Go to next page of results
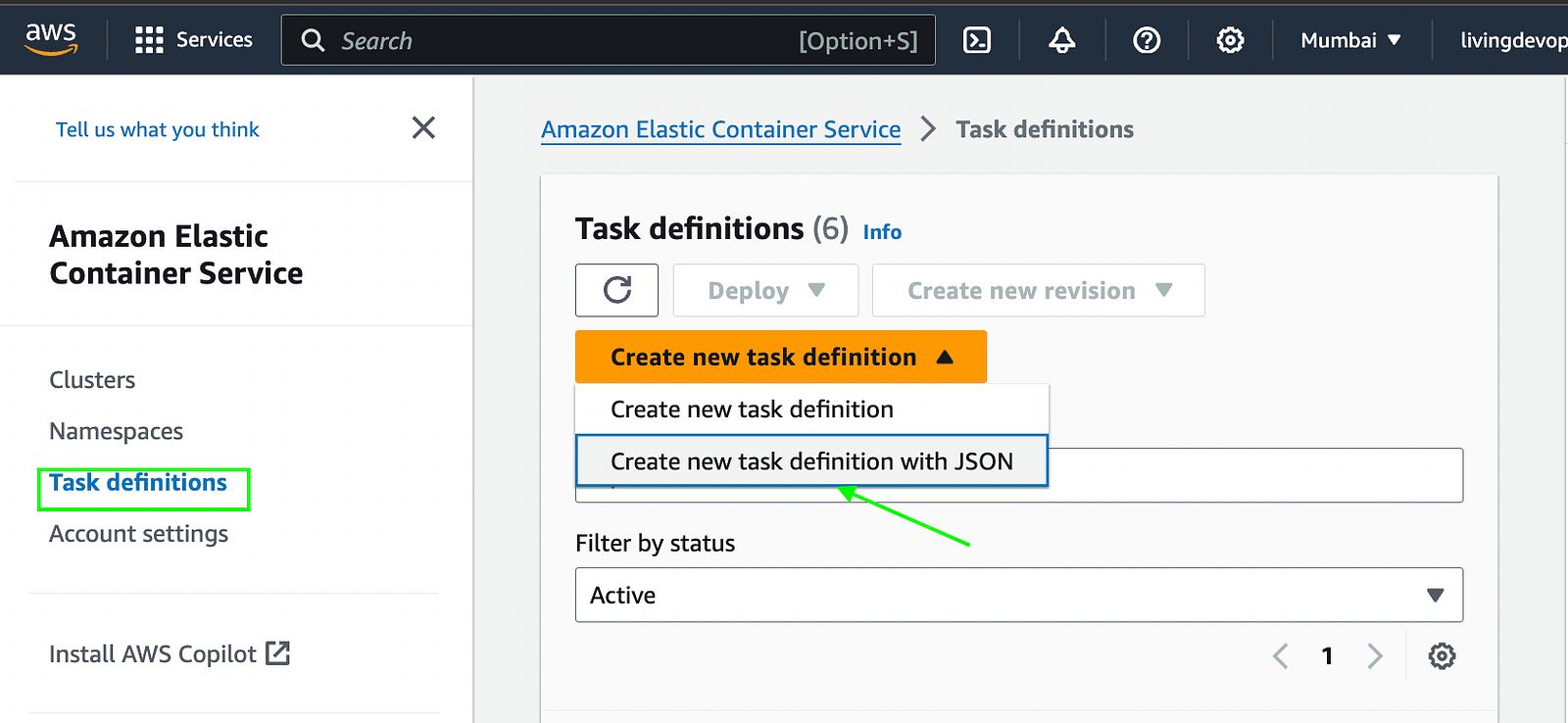 click(1374, 655)
